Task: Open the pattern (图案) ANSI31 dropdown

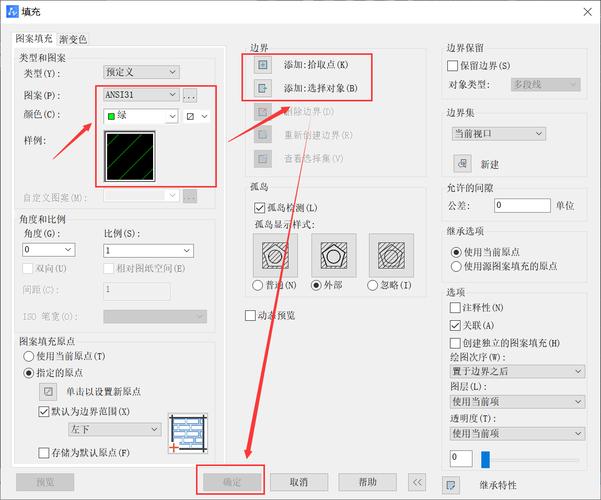Action: pyautogui.click(x=141, y=95)
